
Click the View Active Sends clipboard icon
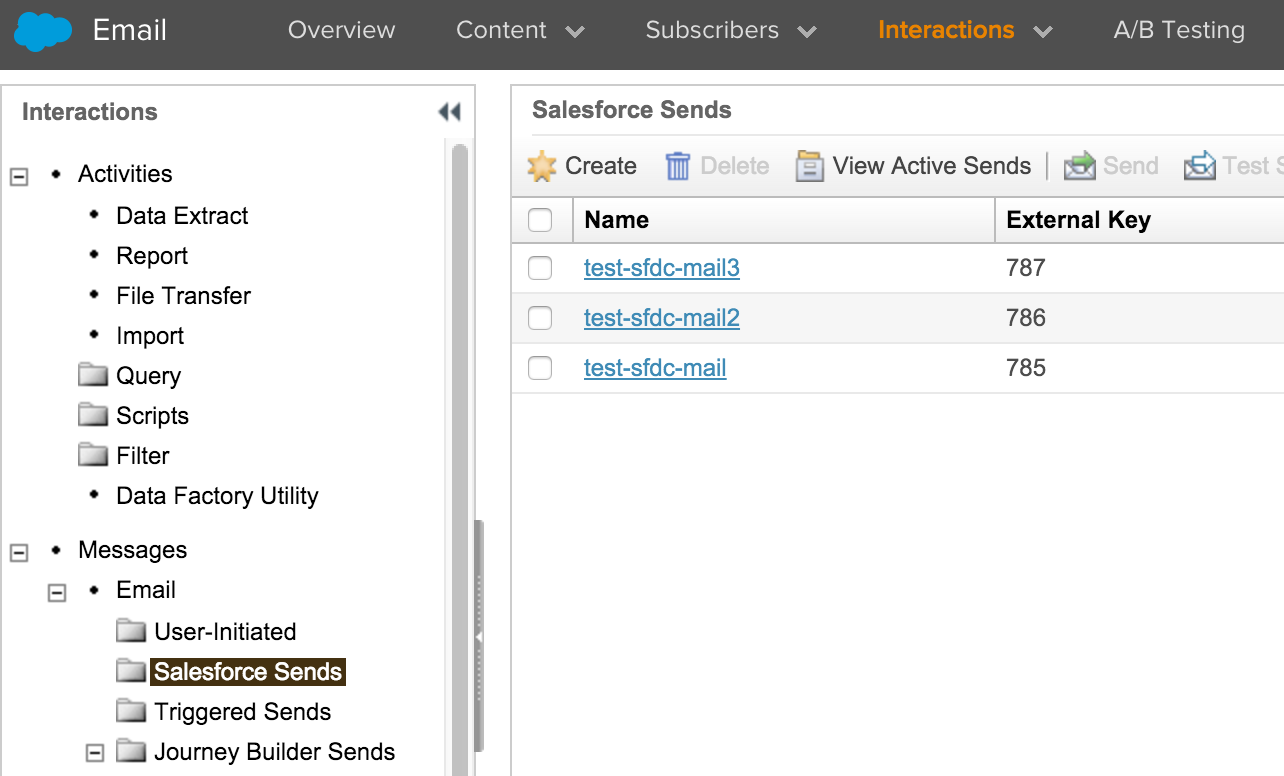[809, 166]
